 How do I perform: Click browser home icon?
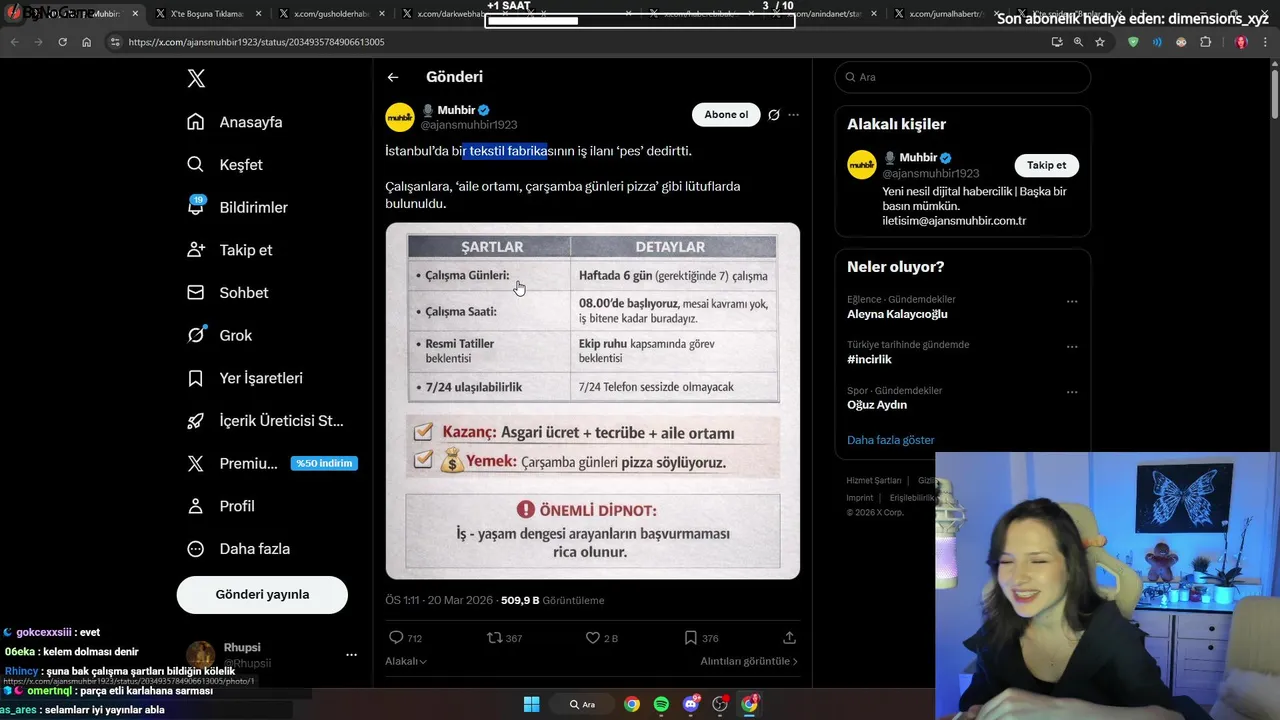coord(87,42)
